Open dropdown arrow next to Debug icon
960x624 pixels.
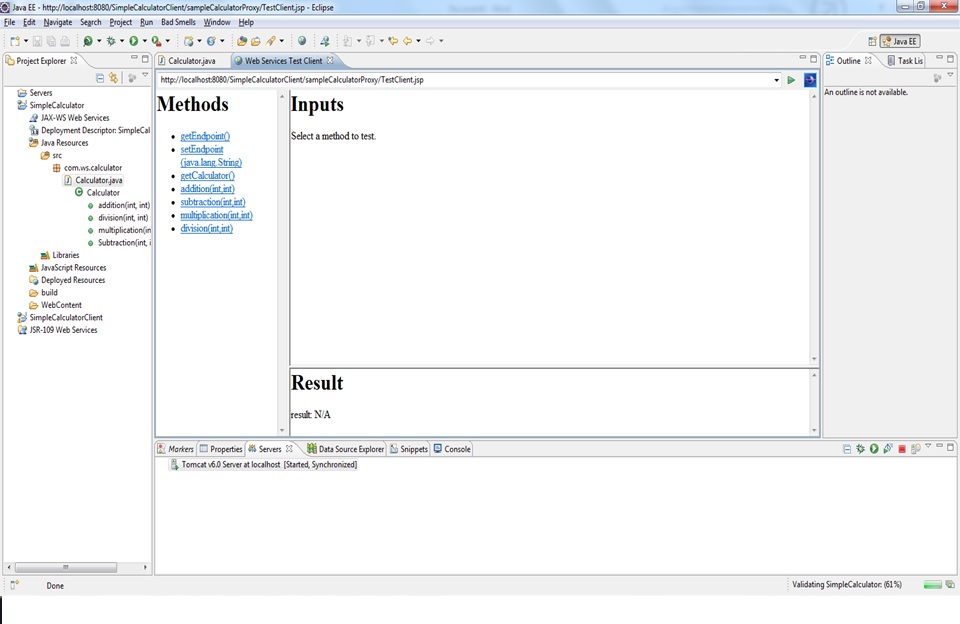tap(122, 41)
